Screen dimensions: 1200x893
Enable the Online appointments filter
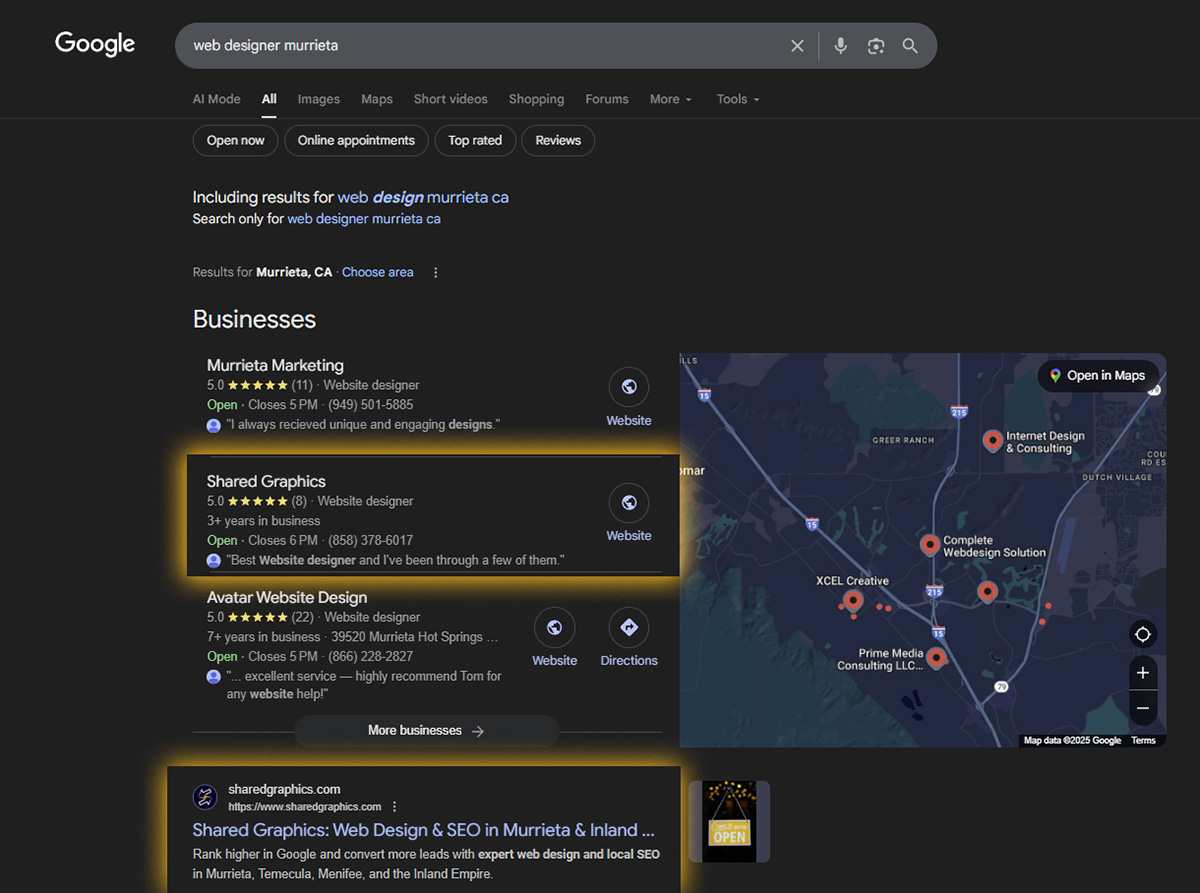(356, 140)
